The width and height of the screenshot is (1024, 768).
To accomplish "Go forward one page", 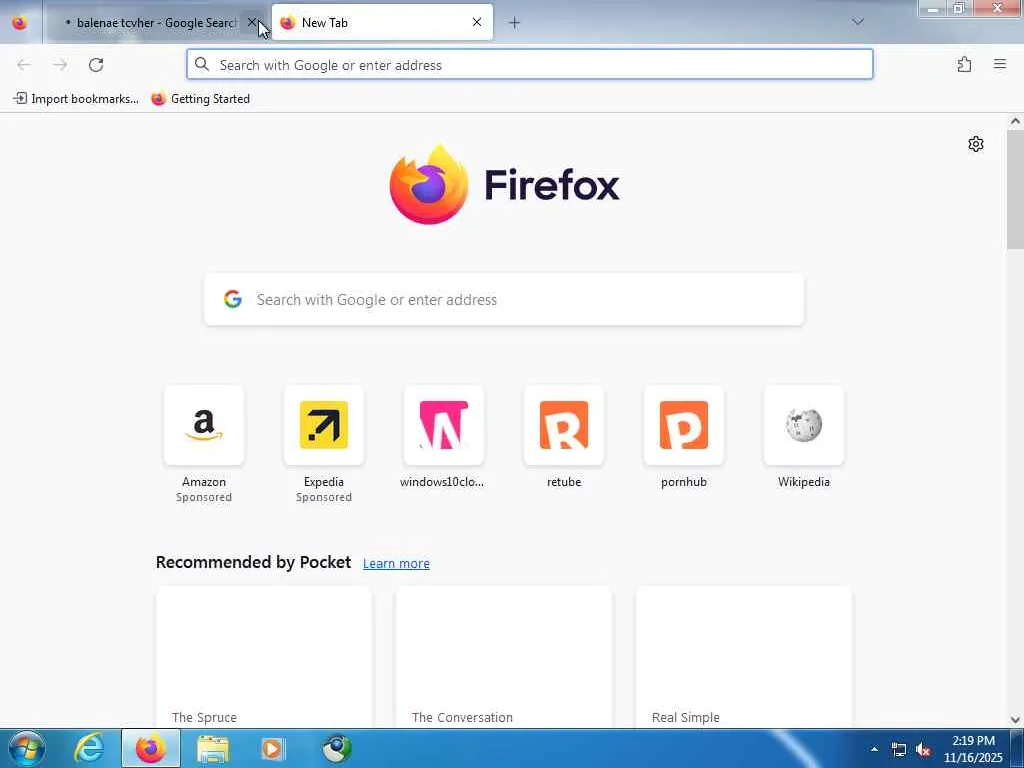I will [60, 65].
